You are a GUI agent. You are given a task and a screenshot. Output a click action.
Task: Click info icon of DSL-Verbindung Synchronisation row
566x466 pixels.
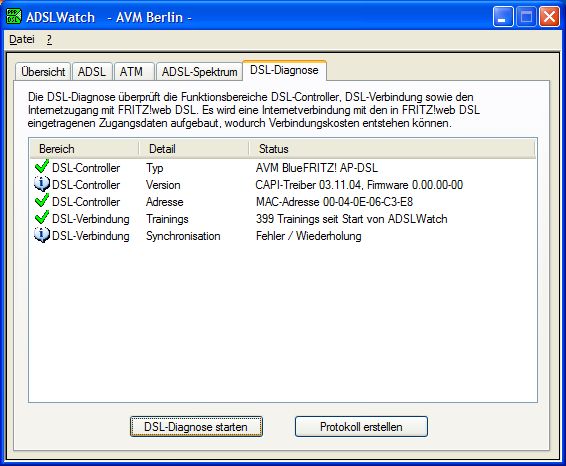pyautogui.click(x=42, y=235)
